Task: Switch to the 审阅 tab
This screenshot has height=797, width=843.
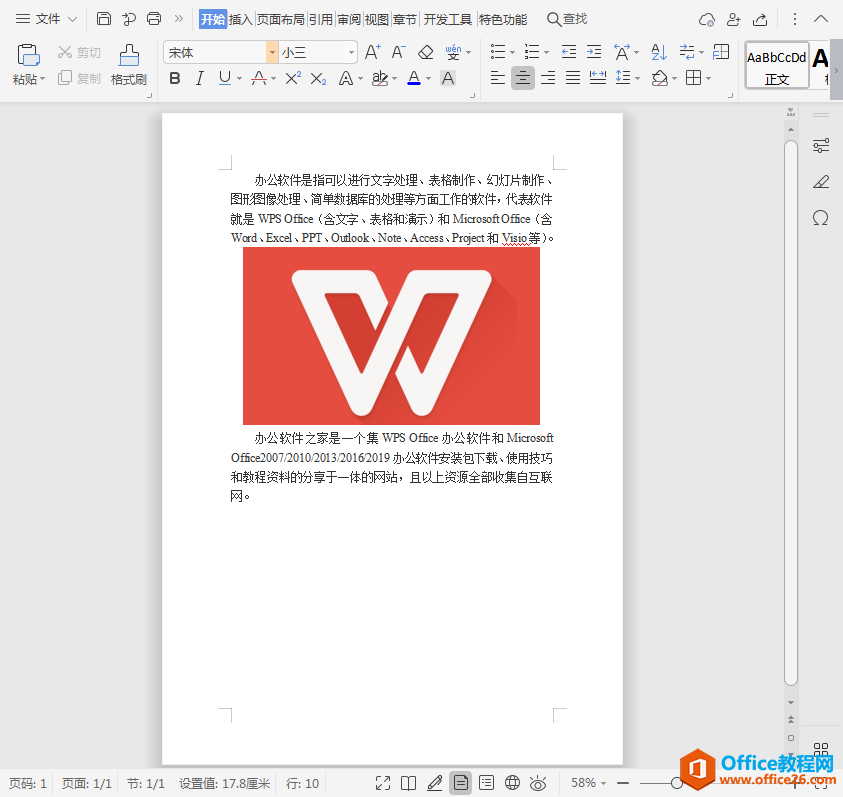Action: click(349, 20)
